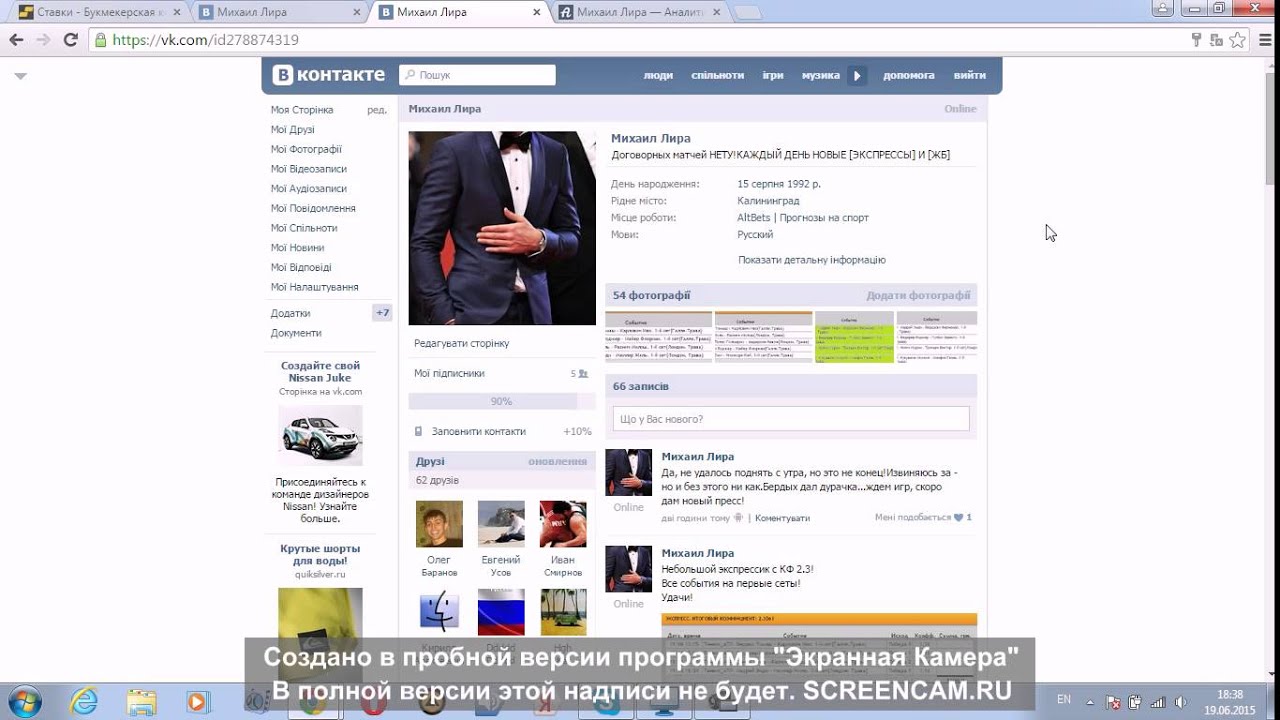Open the спільноти header menu

(x=717, y=75)
